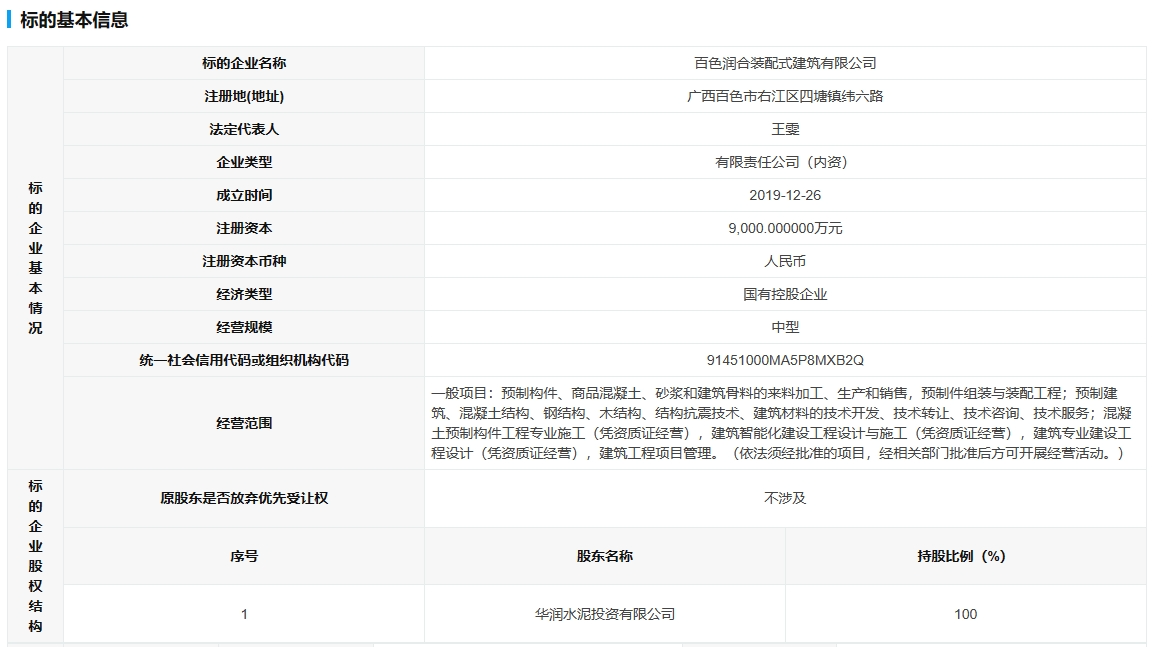Click the 经营规模 label
Image resolution: width=1153 pixels, height=647 pixels.
[x=244, y=328]
